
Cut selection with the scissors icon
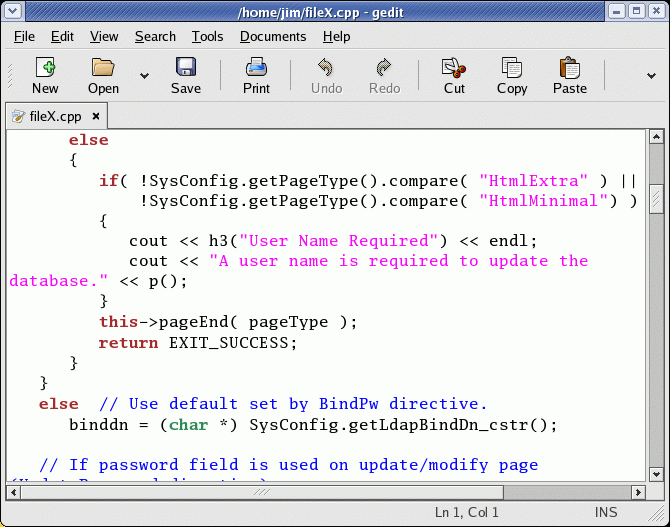[x=454, y=68]
